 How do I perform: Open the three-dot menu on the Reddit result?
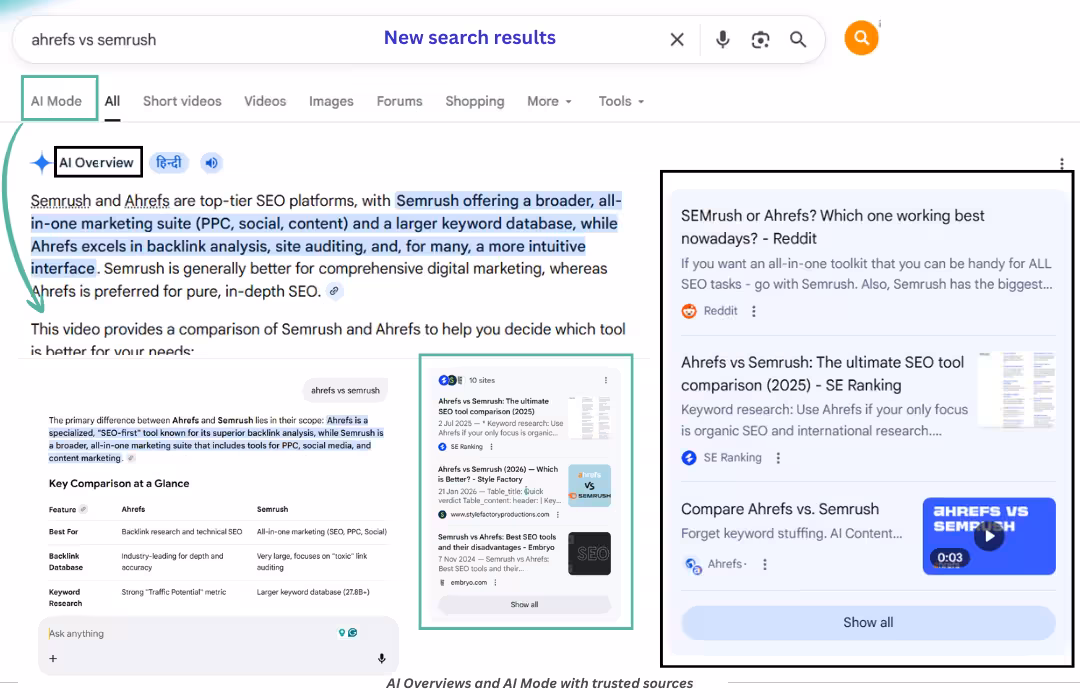click(x=753, y=311)
